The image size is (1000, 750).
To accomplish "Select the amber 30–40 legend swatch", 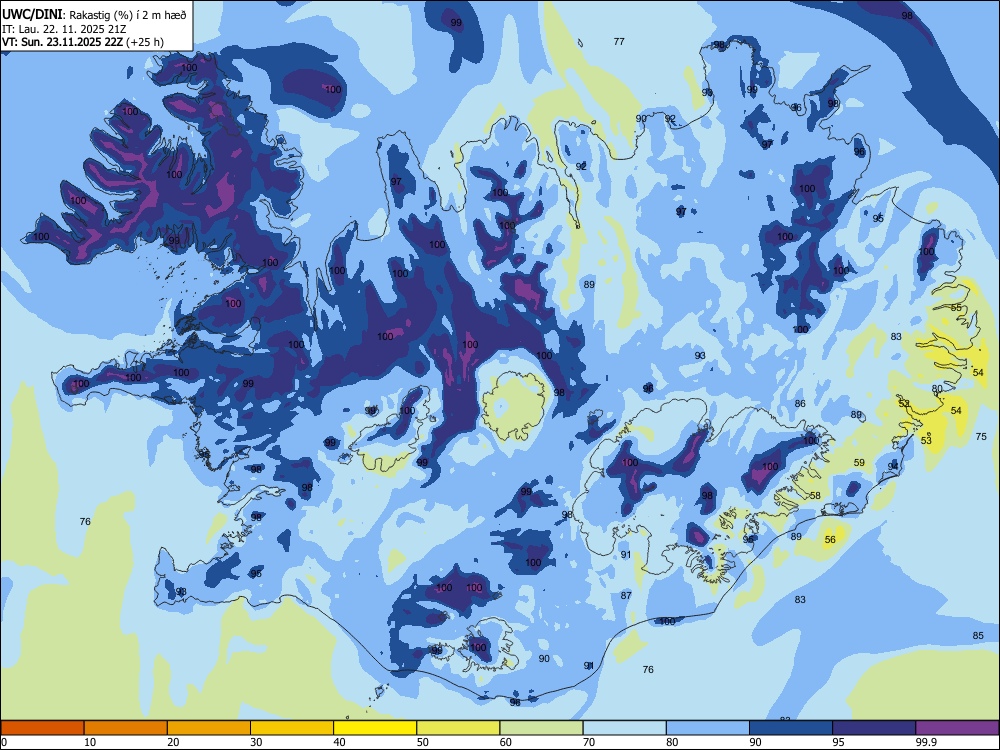I will [292, 728].
